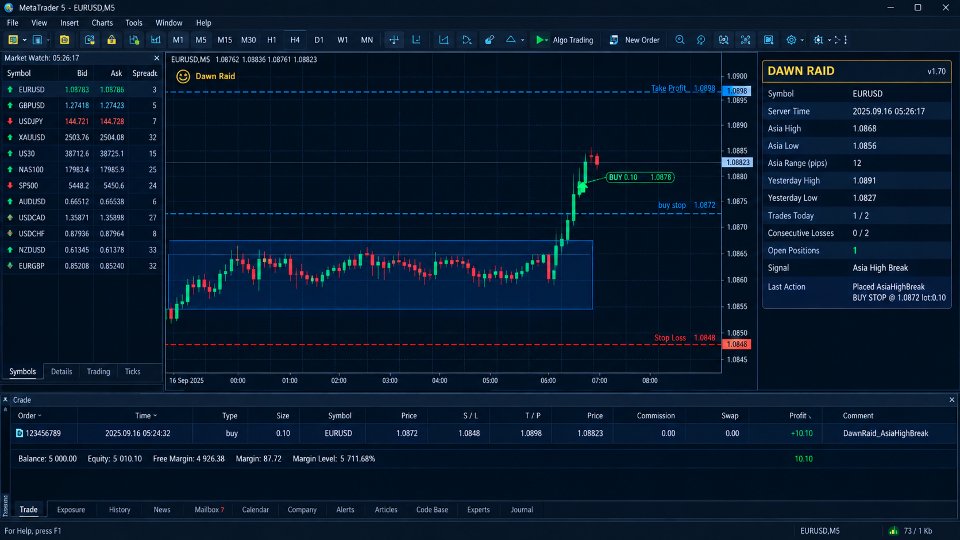Open the Charts menu

pyautogui.click(x=102, y=23)
